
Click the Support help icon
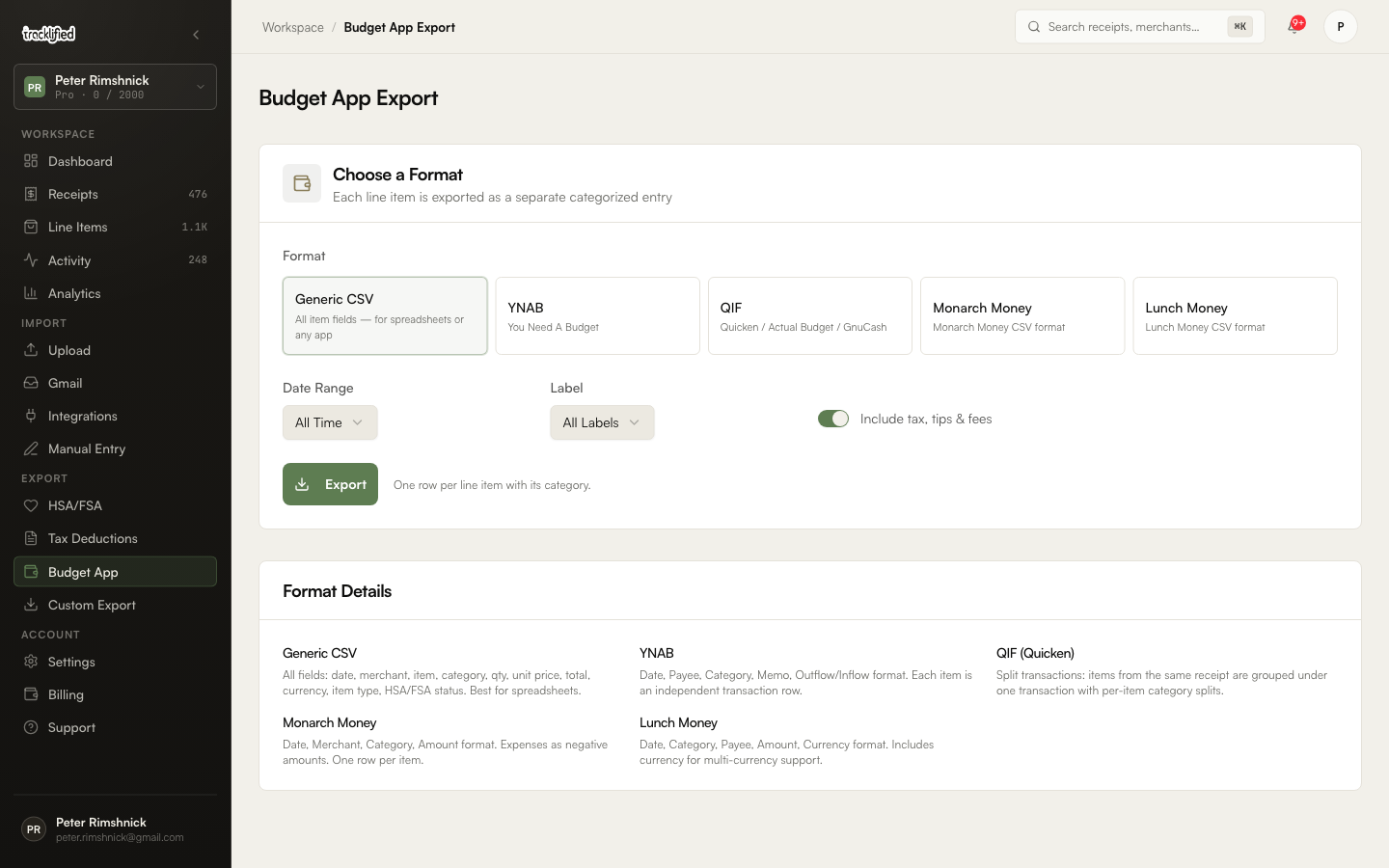pyautogui.click(x=31, y=727)
